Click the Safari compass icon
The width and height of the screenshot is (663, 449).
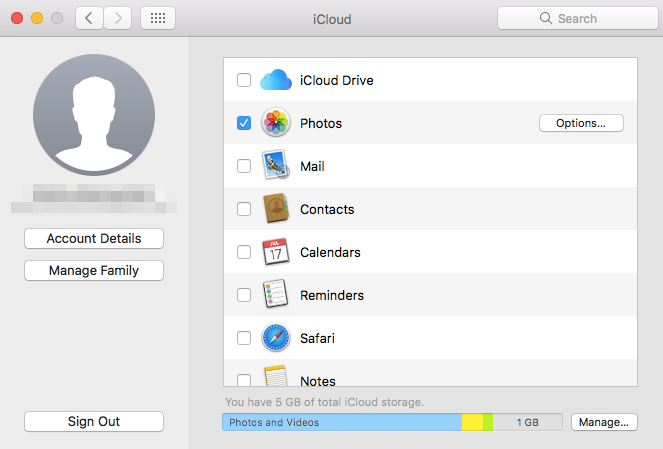click(276, 338)
